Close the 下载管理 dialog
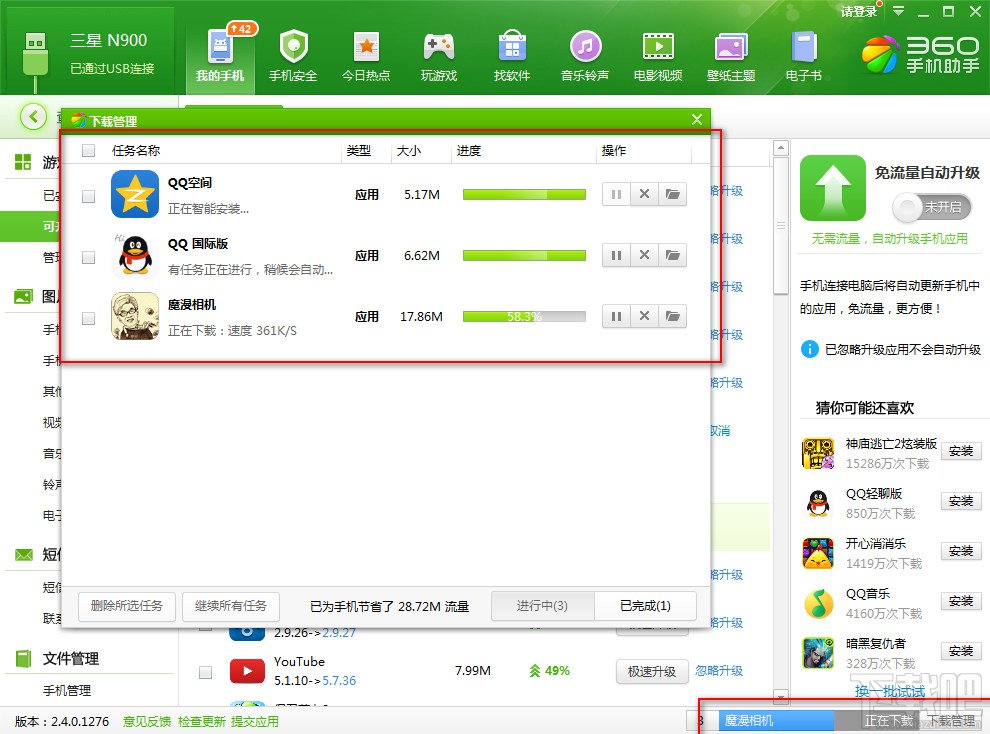Screen dimensions: 990x734 point(697,119)
